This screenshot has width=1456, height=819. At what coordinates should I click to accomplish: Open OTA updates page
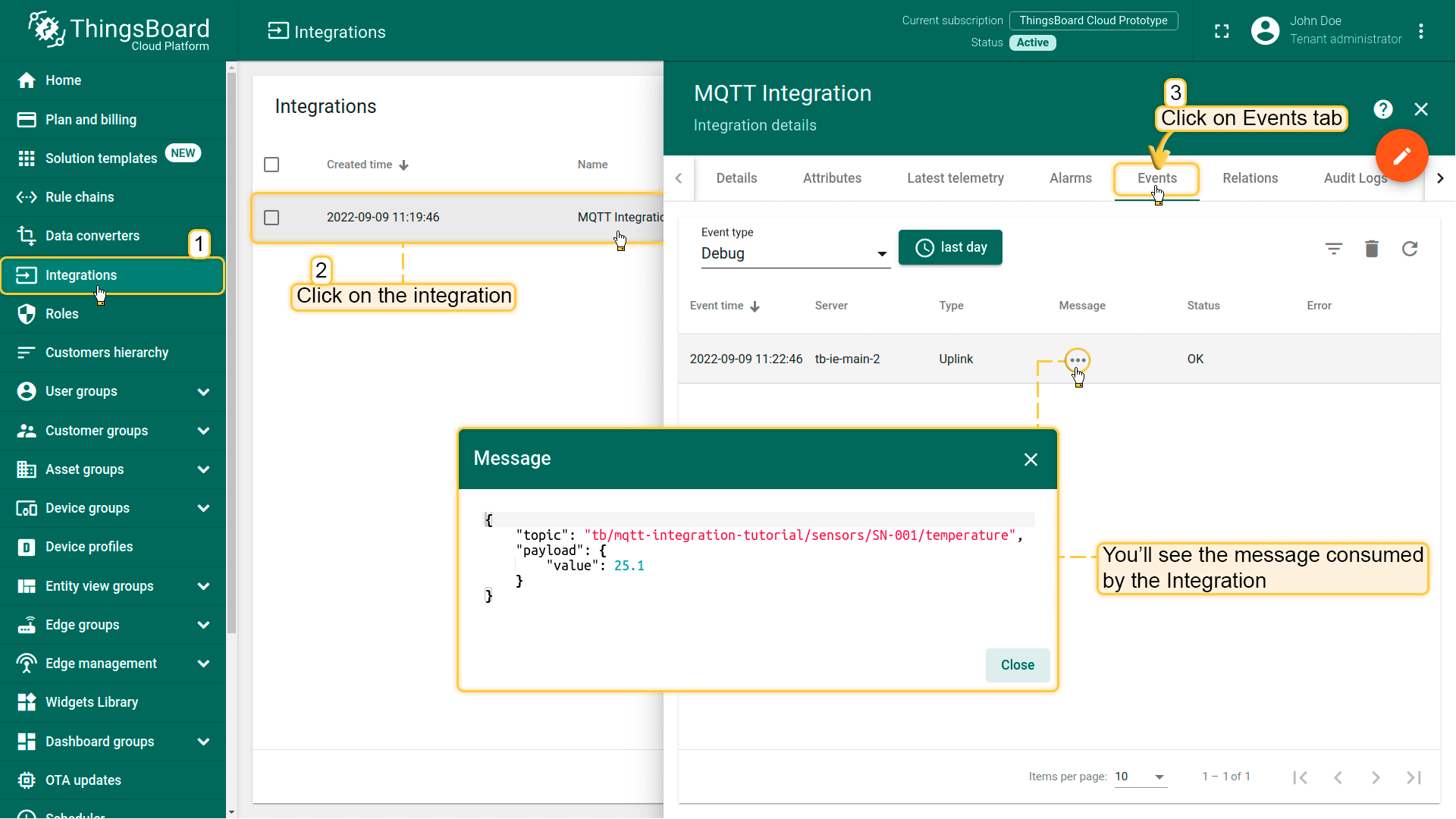click(x=112, y=780)
